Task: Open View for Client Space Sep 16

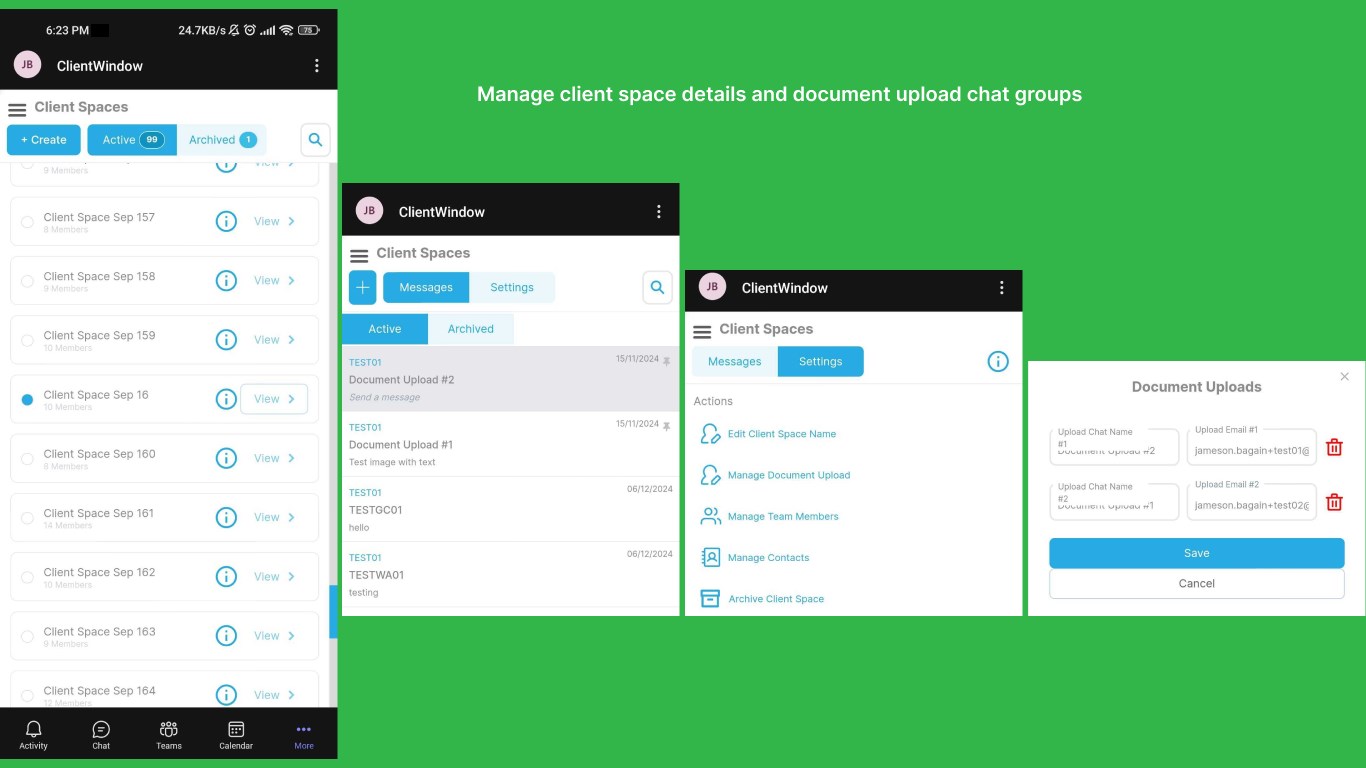Action: (x=274, y=399)
